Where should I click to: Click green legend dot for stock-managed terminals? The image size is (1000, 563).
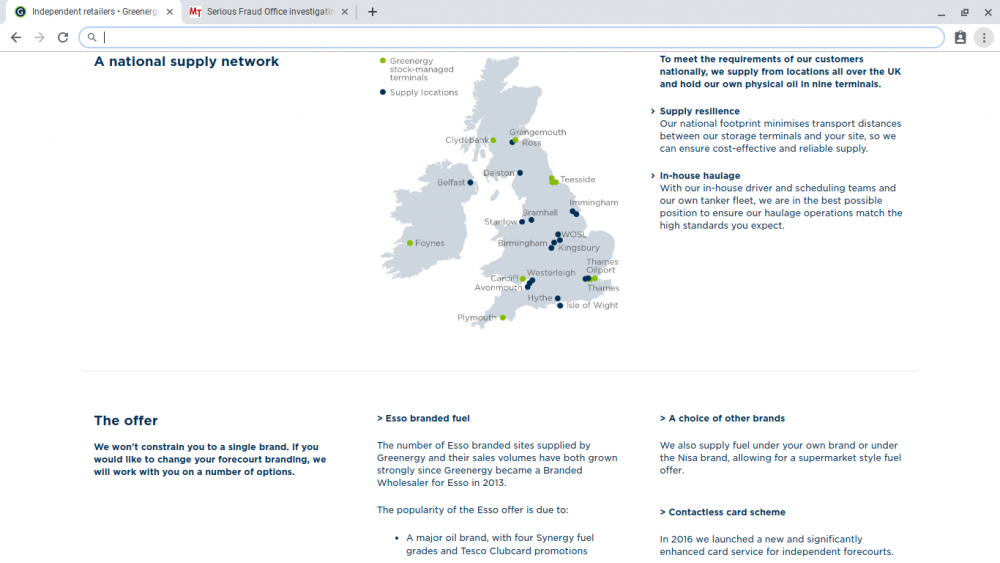tap(383, 61)
